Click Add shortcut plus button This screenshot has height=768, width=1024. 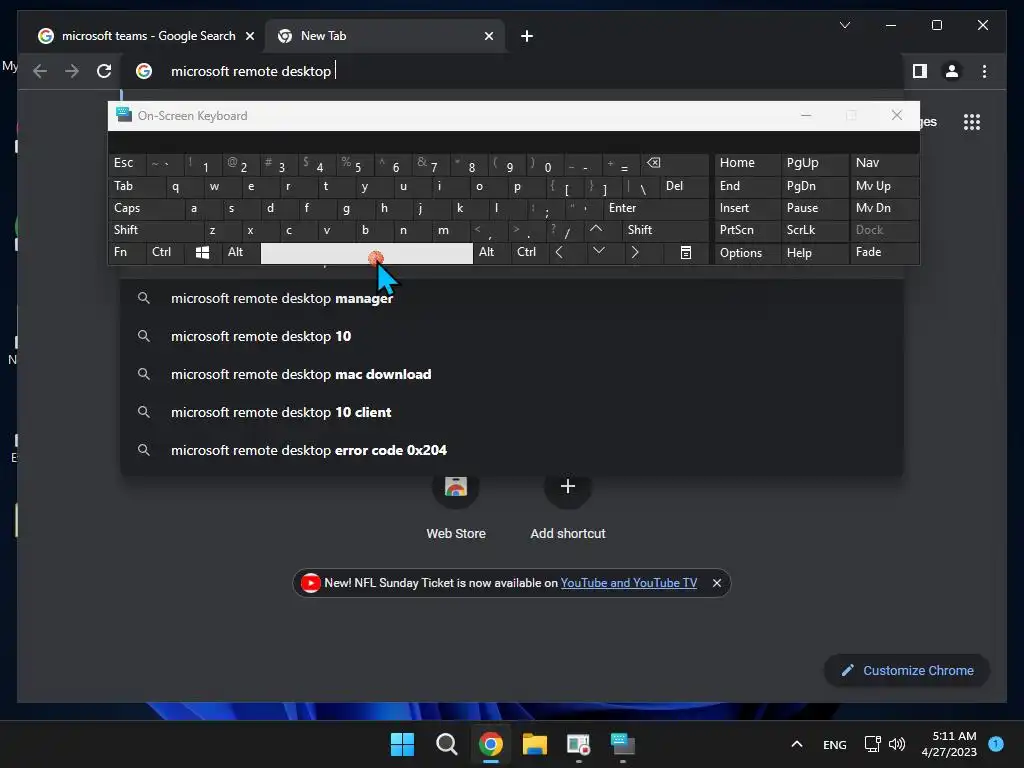pos(568,487)
